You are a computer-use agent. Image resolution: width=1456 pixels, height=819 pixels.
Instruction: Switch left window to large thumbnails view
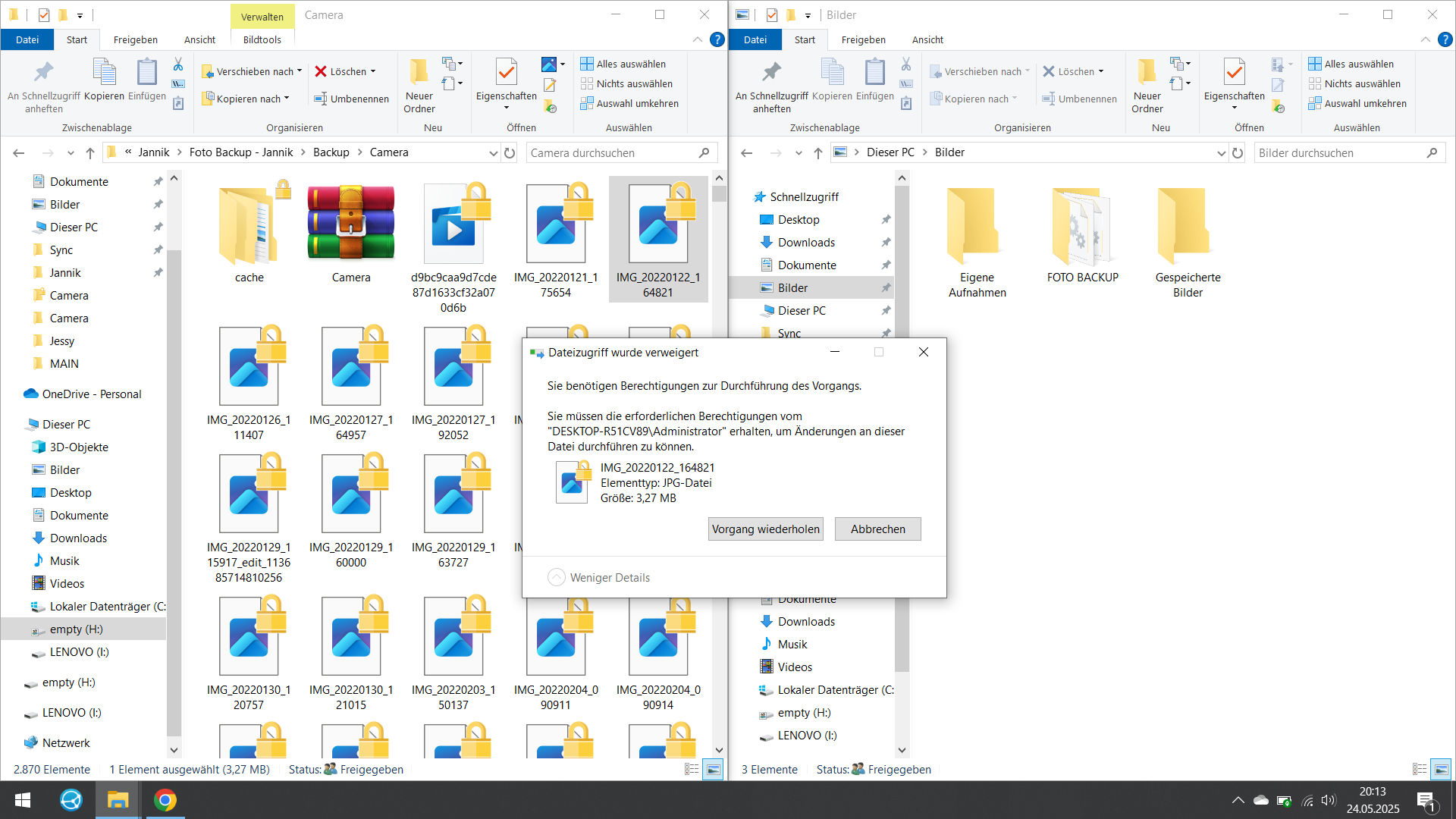coord(713,769)
